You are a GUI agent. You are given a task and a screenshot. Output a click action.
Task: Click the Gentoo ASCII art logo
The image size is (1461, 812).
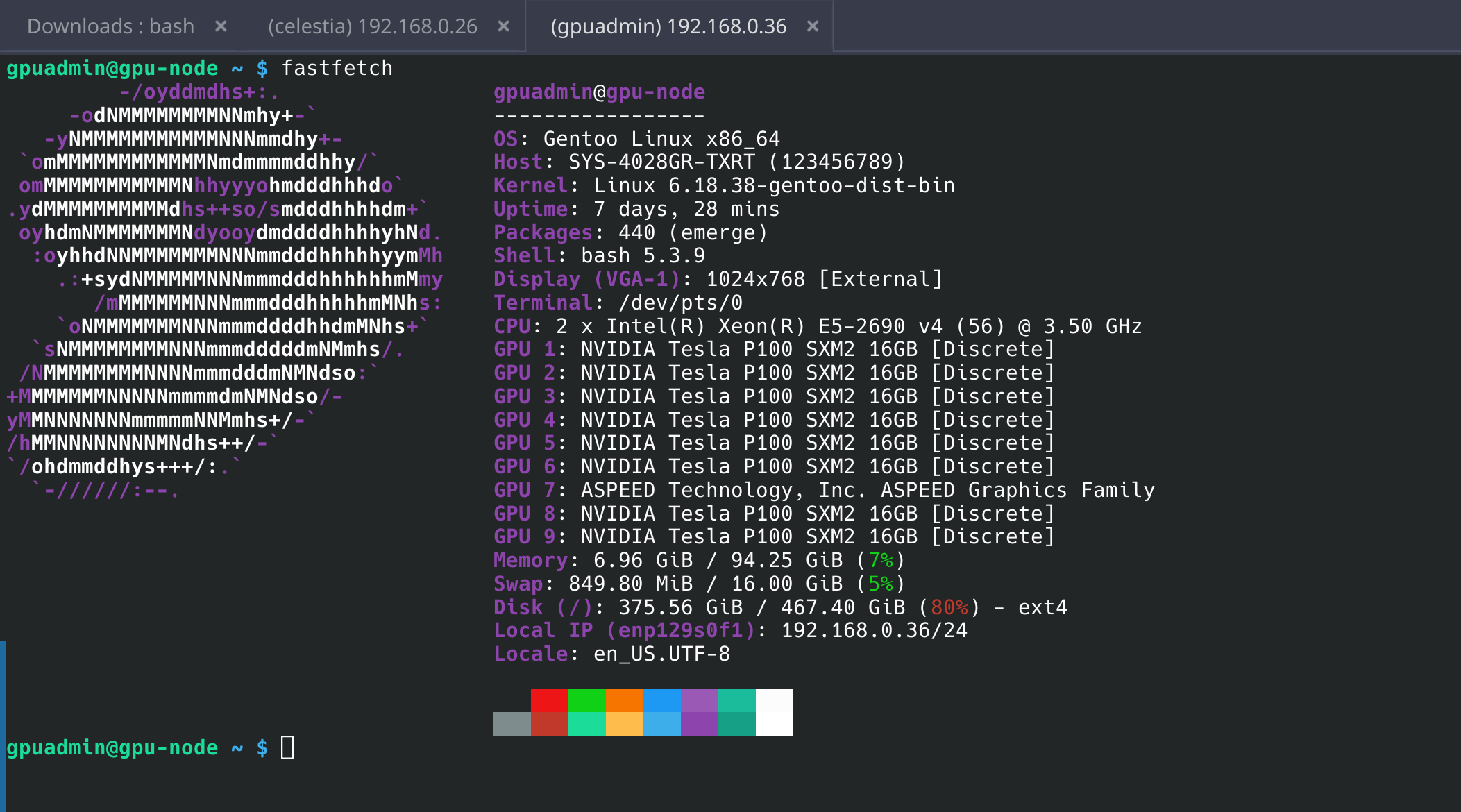(225, 291)
